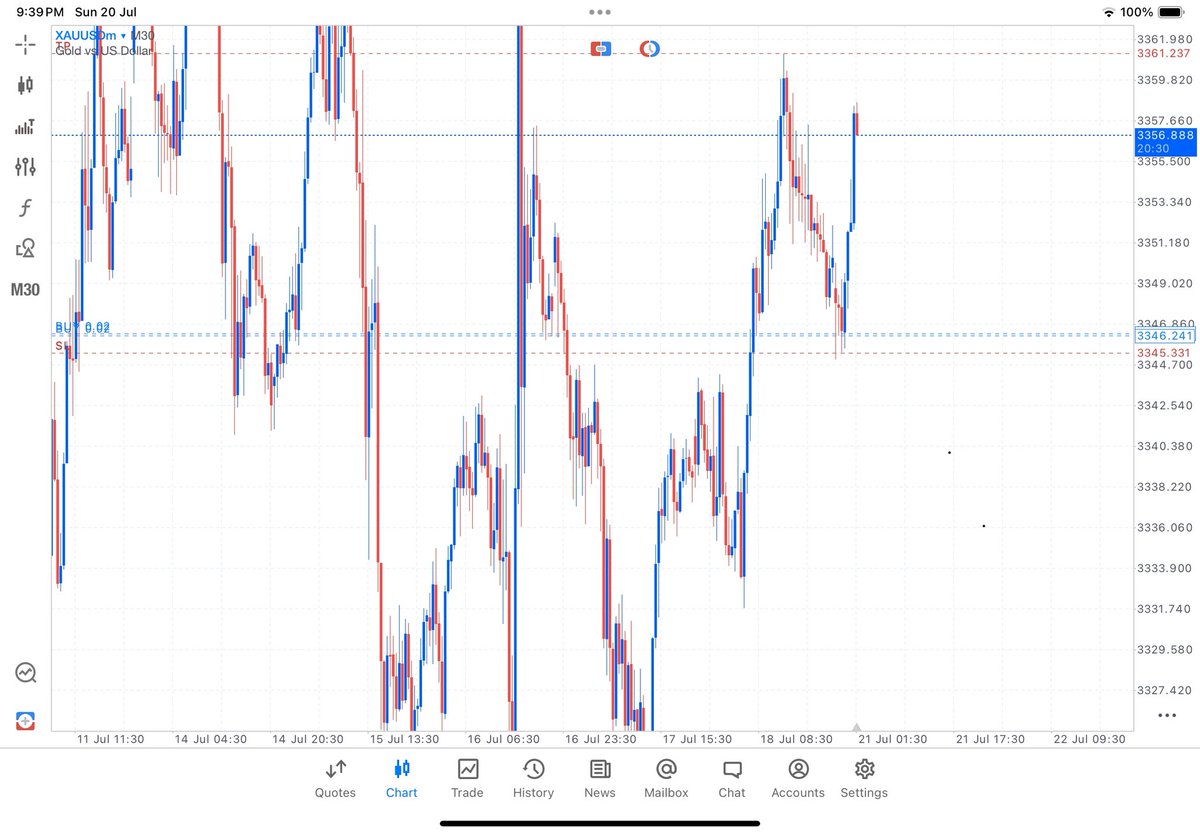Switch to the Quotes tab
The height and width of the screenshot is (834, 1200).
pyautogui.click(x=335, y=778)
